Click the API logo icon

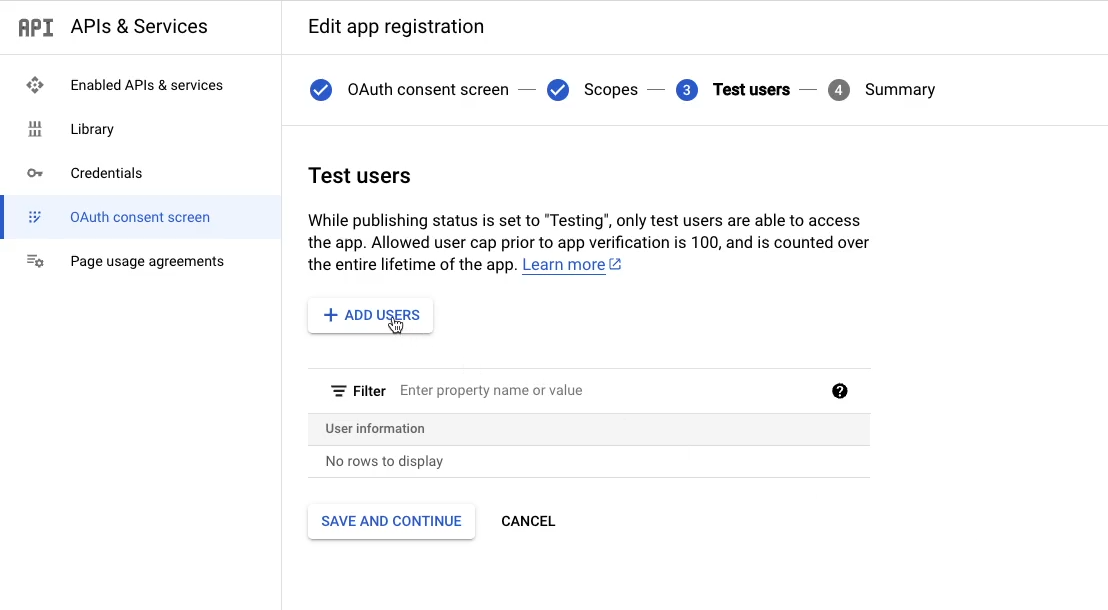35,27
